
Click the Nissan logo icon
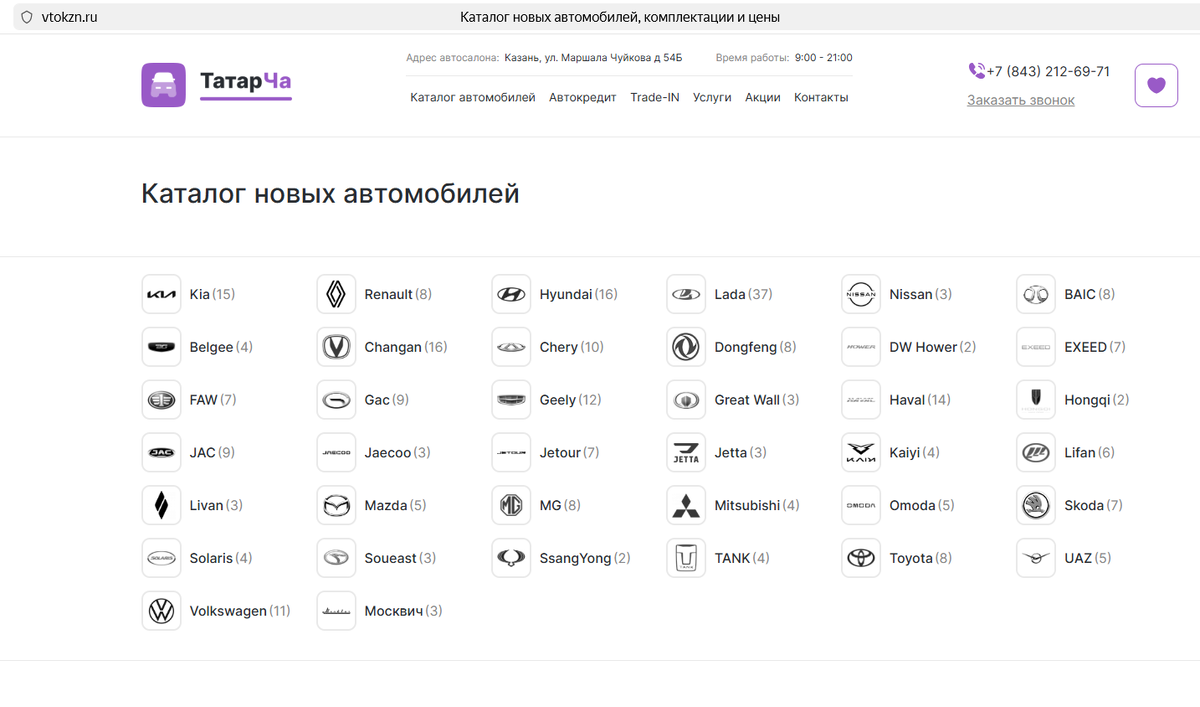[x=861, y=294]
